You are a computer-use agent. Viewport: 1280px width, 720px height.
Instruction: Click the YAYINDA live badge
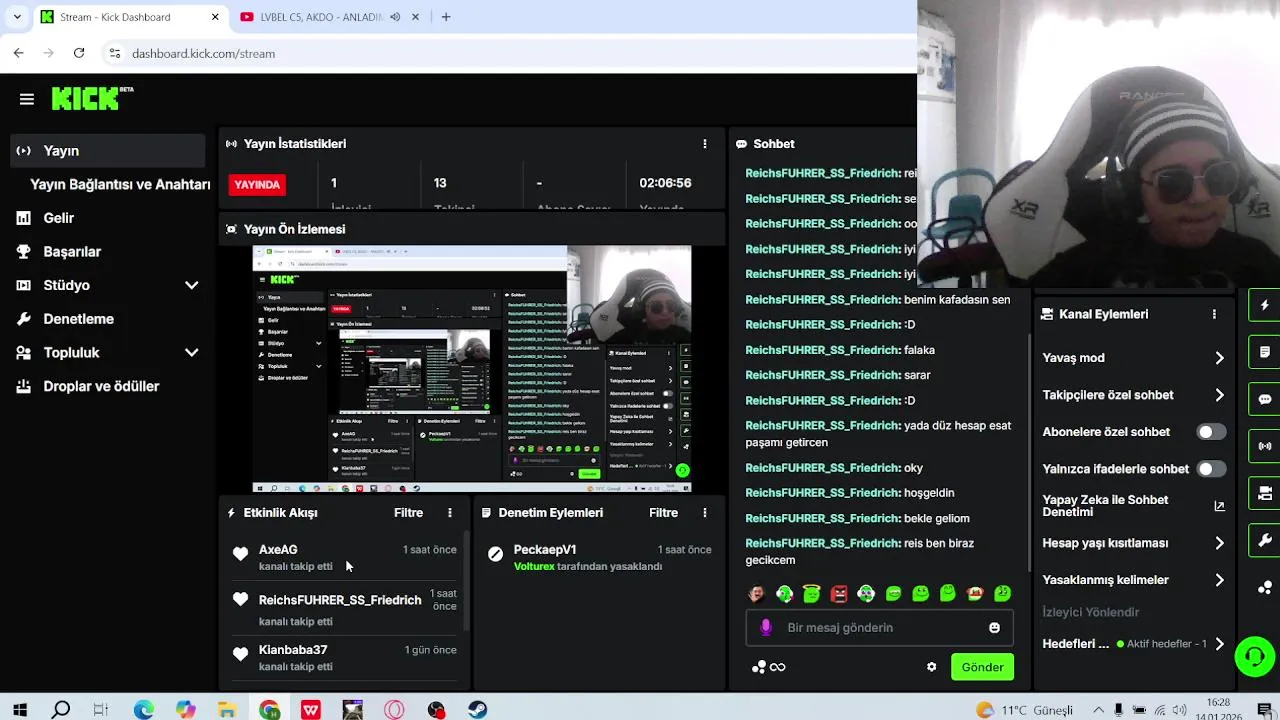(257, 184)
